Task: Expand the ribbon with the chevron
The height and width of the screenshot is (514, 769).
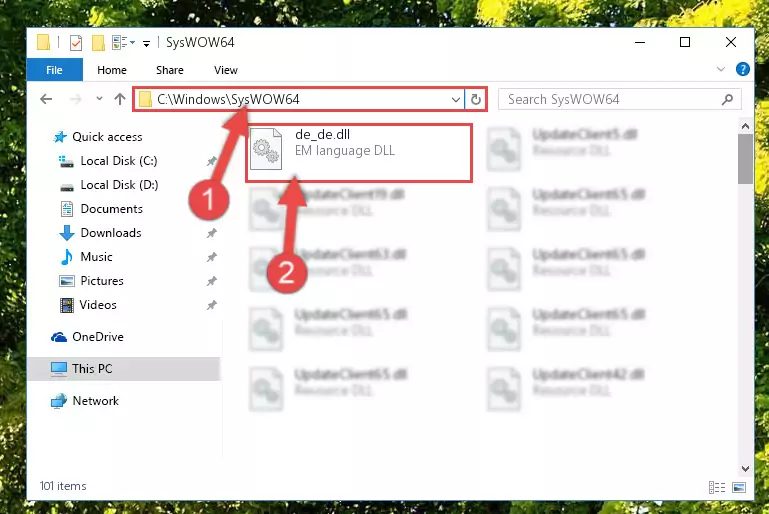Action: (720, 69)
